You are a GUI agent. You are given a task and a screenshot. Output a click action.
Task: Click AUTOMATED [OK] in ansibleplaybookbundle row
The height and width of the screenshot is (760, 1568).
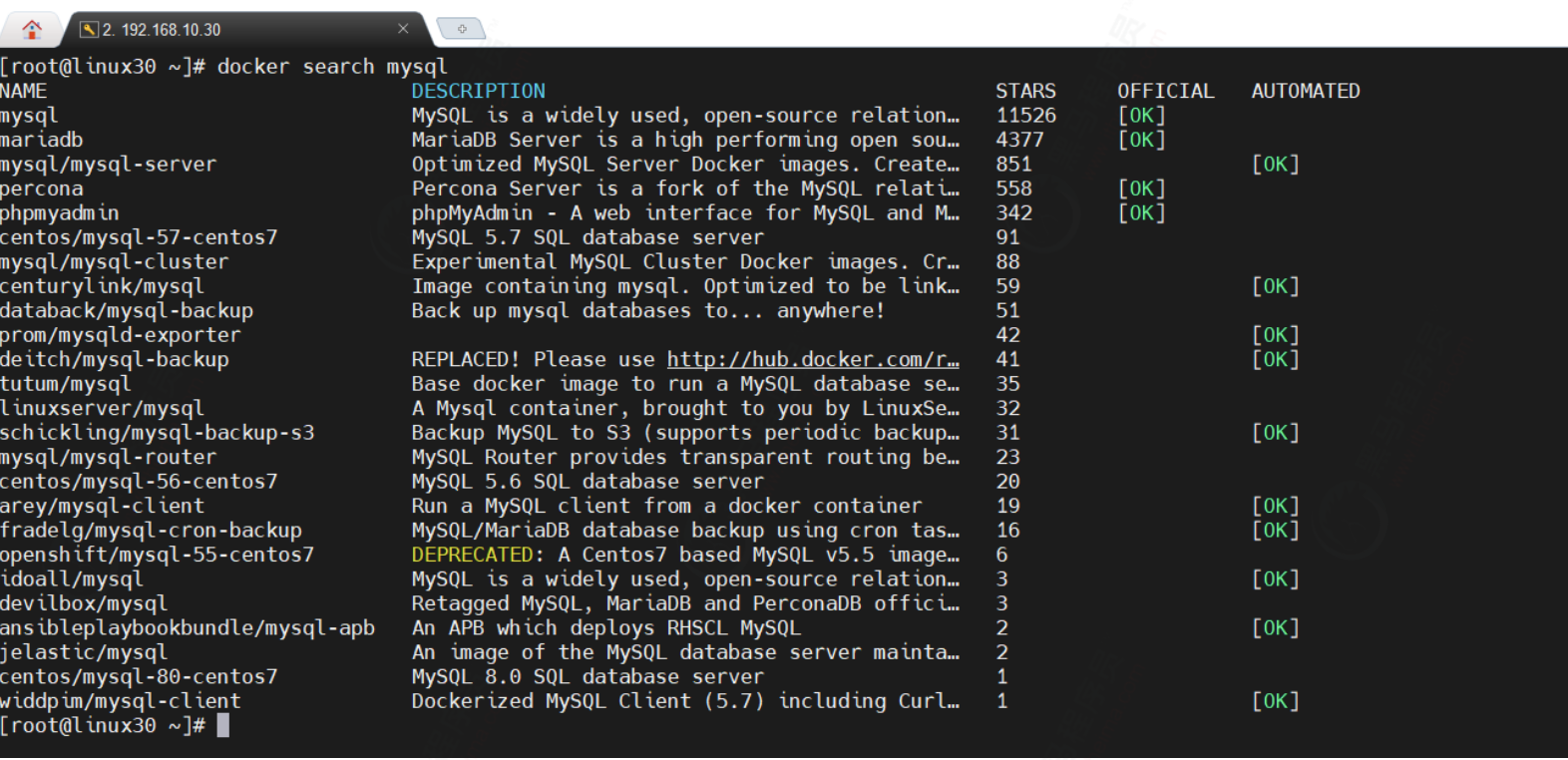tap(1276, 628)
